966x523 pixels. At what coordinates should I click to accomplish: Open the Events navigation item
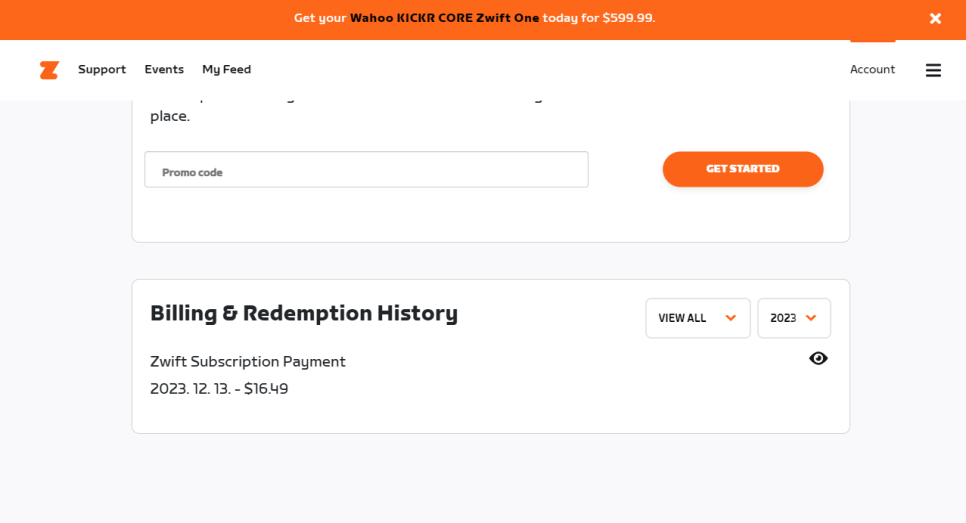point(164,70)
